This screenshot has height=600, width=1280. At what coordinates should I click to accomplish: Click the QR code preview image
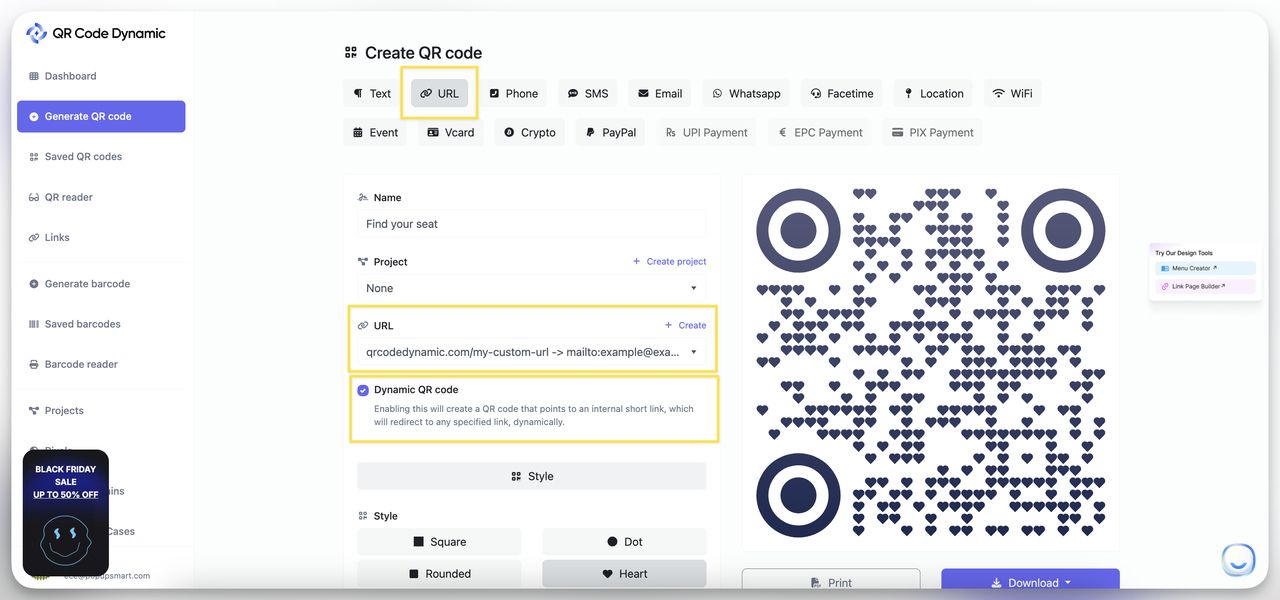[930, 362]
